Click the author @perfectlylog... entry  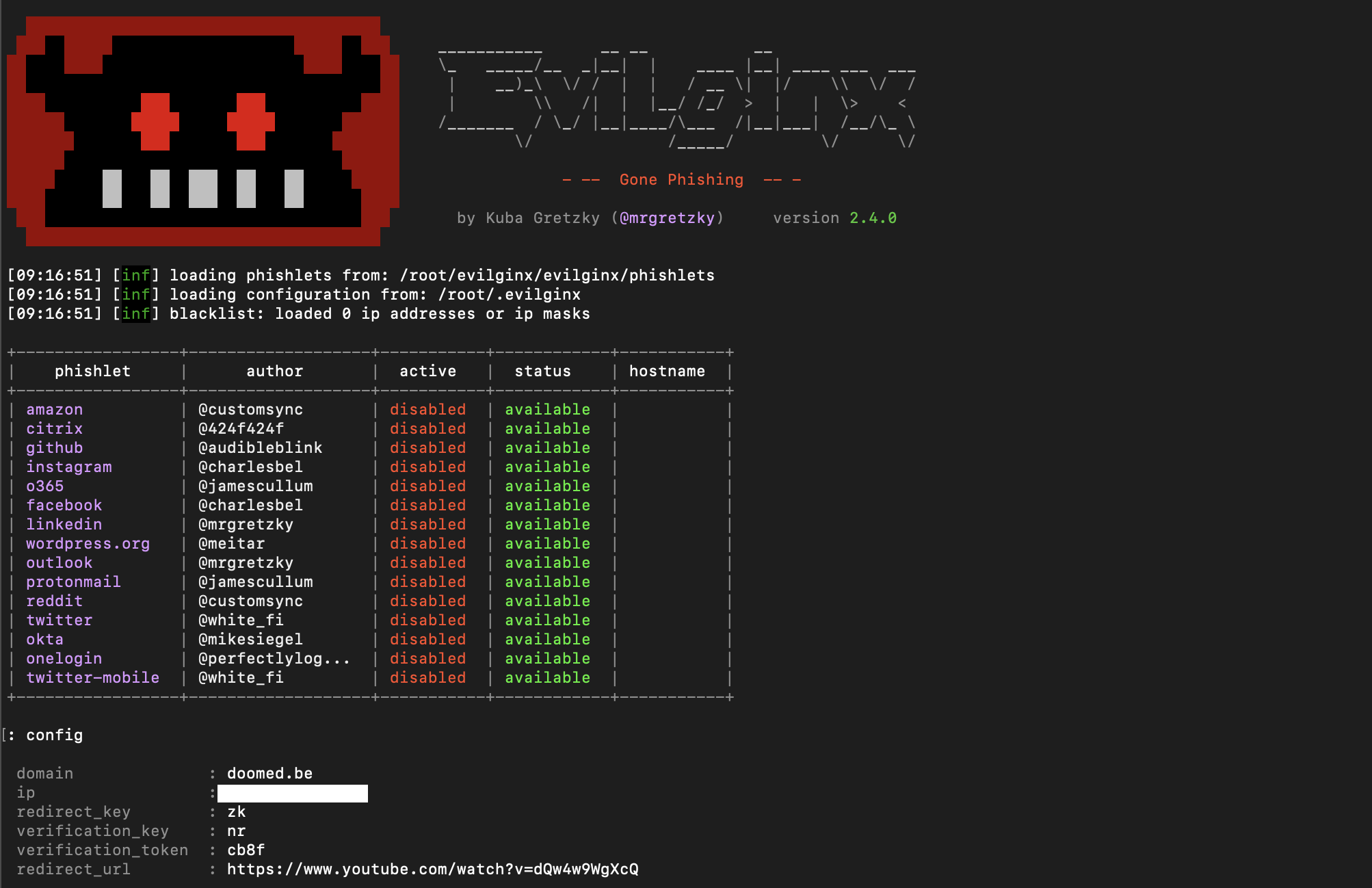[x=274, y=659]
